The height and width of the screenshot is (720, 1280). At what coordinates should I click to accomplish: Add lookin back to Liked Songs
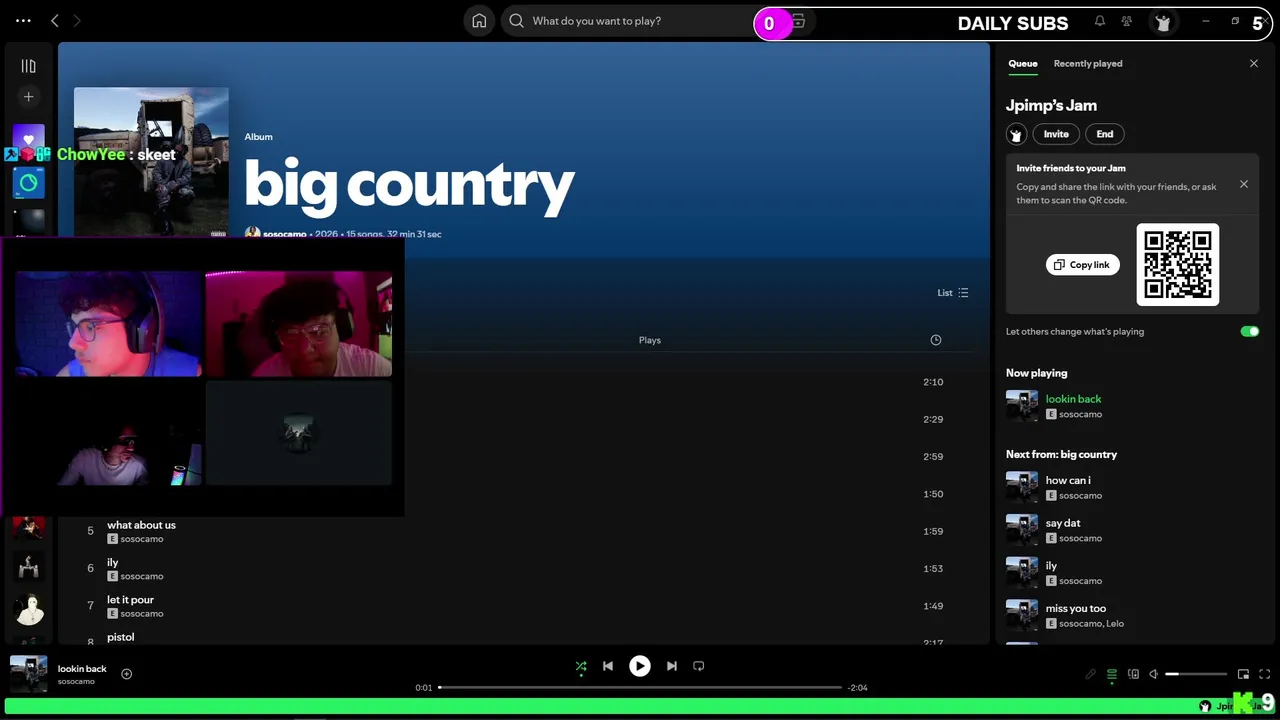(127, 674)
